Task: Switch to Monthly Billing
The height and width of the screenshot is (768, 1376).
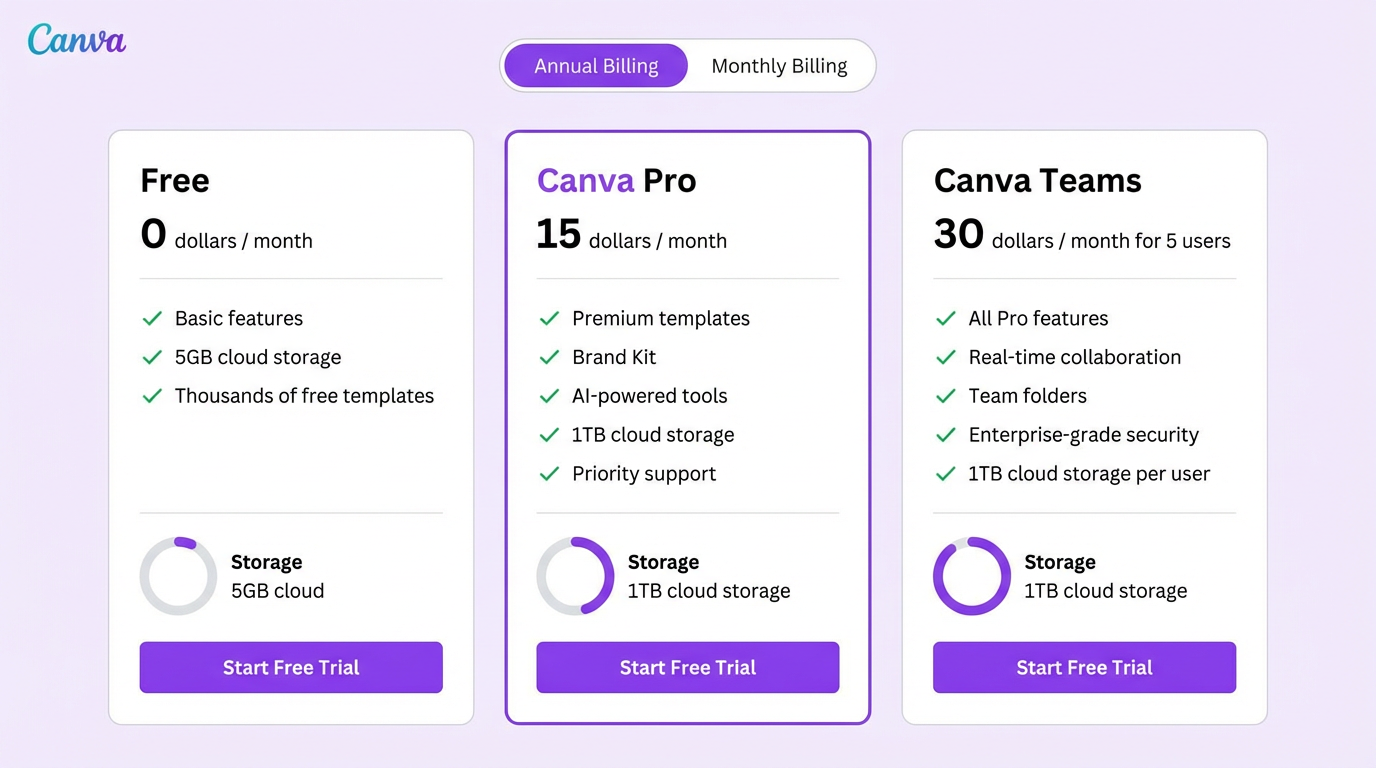Action: 779,65
